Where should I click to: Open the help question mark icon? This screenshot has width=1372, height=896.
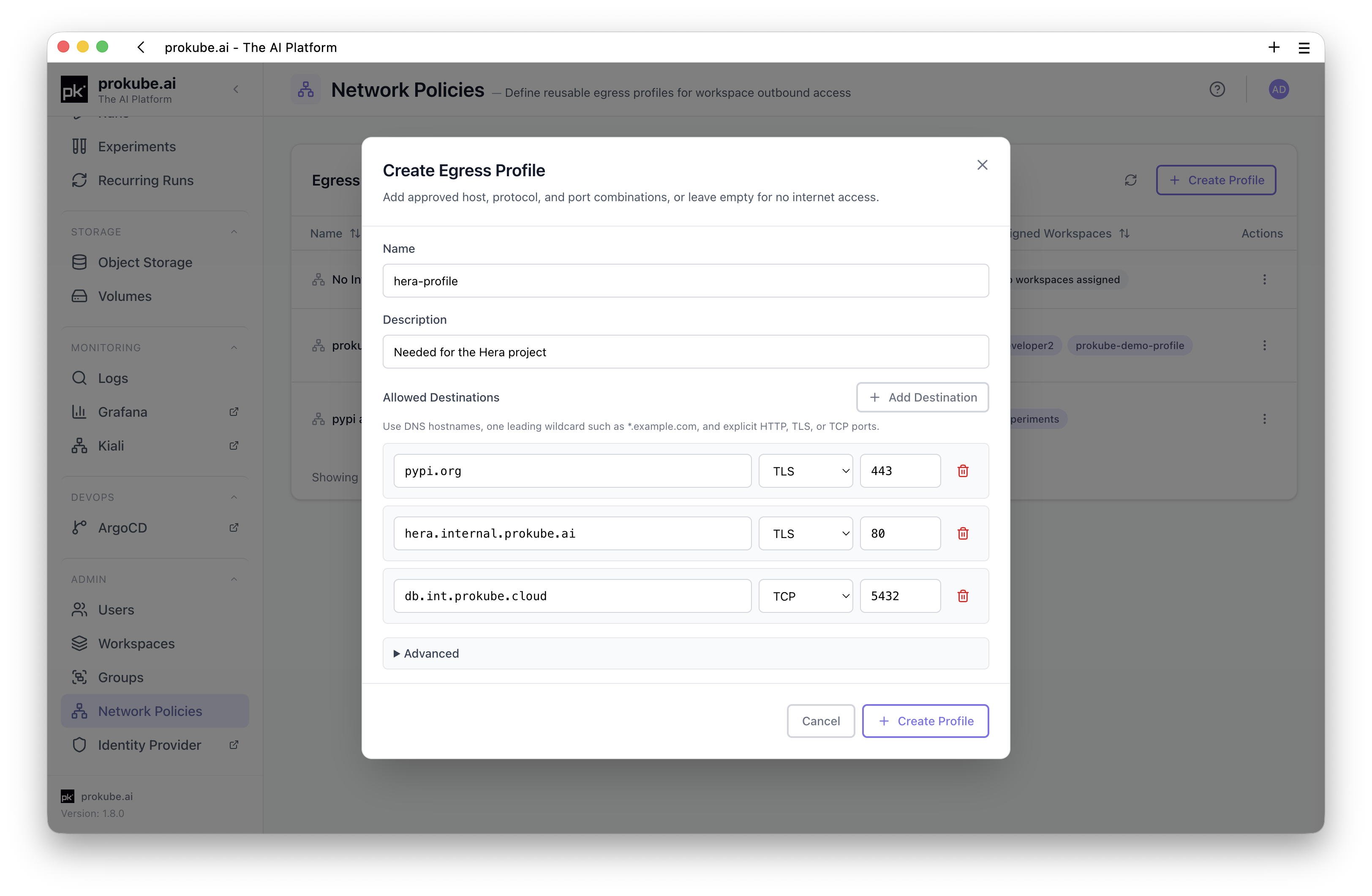click(x=1217, y=90)
